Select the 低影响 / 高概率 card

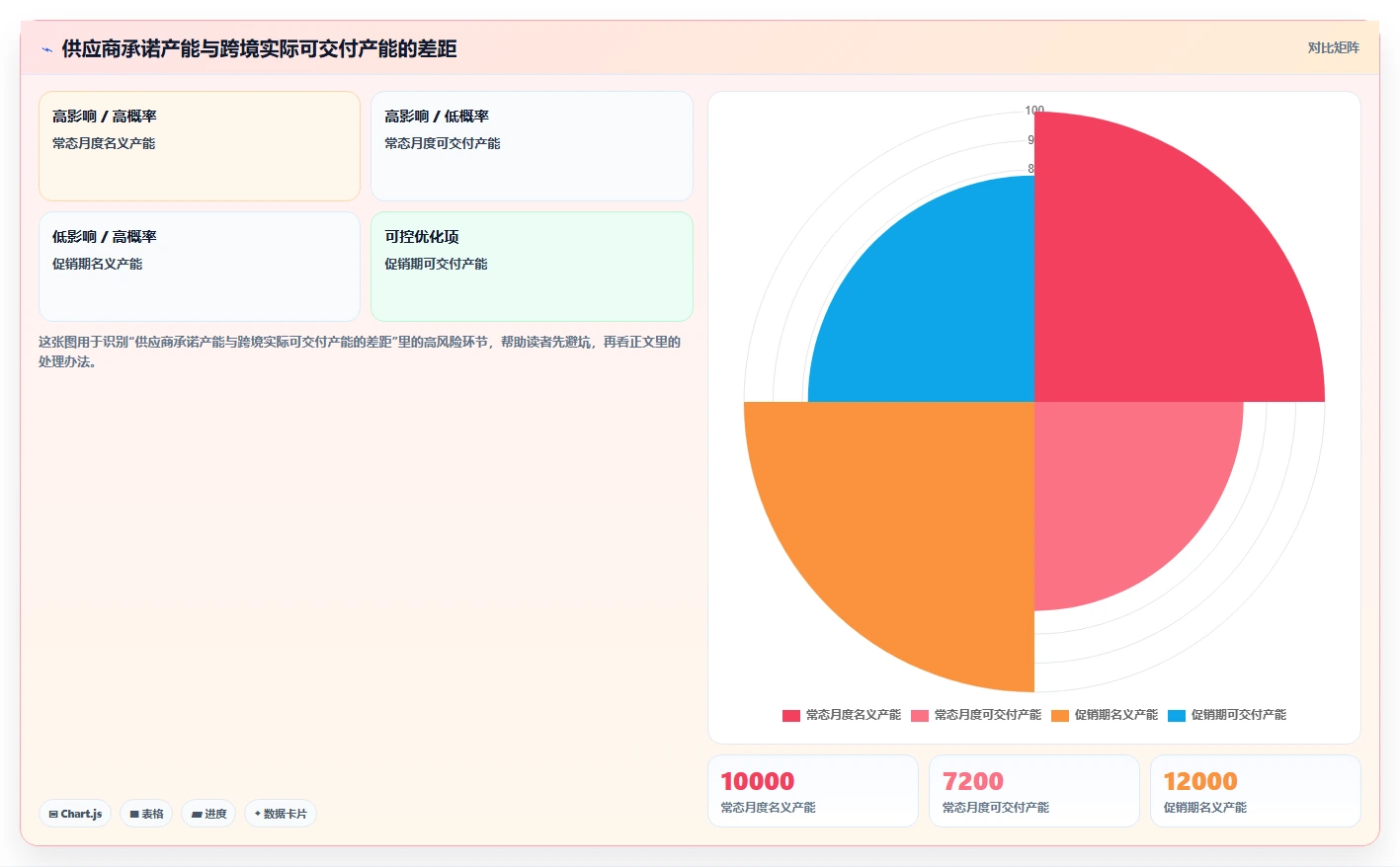click(200, 267)
